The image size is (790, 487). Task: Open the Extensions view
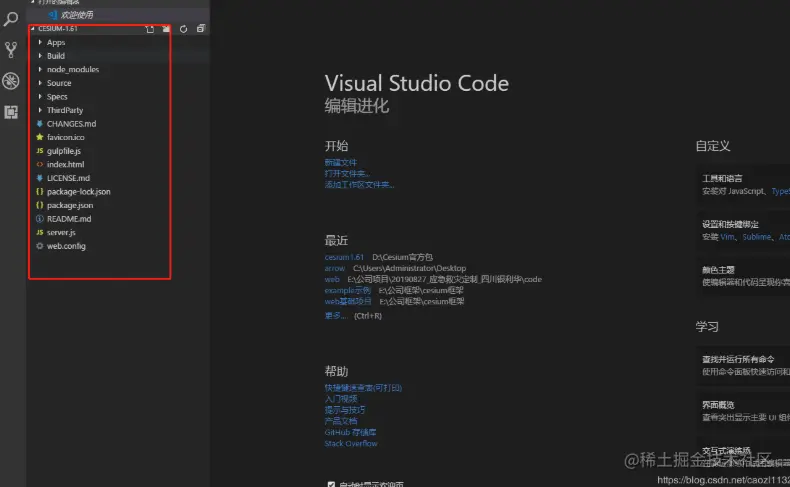pos(11,112)
